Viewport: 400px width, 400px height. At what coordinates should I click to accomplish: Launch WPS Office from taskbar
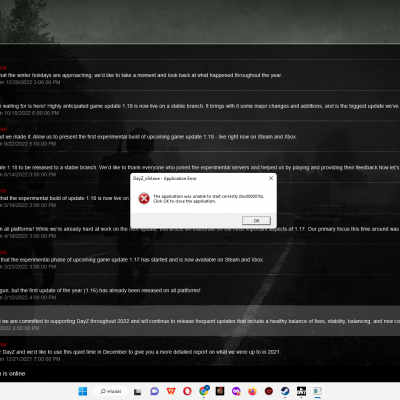171,391
